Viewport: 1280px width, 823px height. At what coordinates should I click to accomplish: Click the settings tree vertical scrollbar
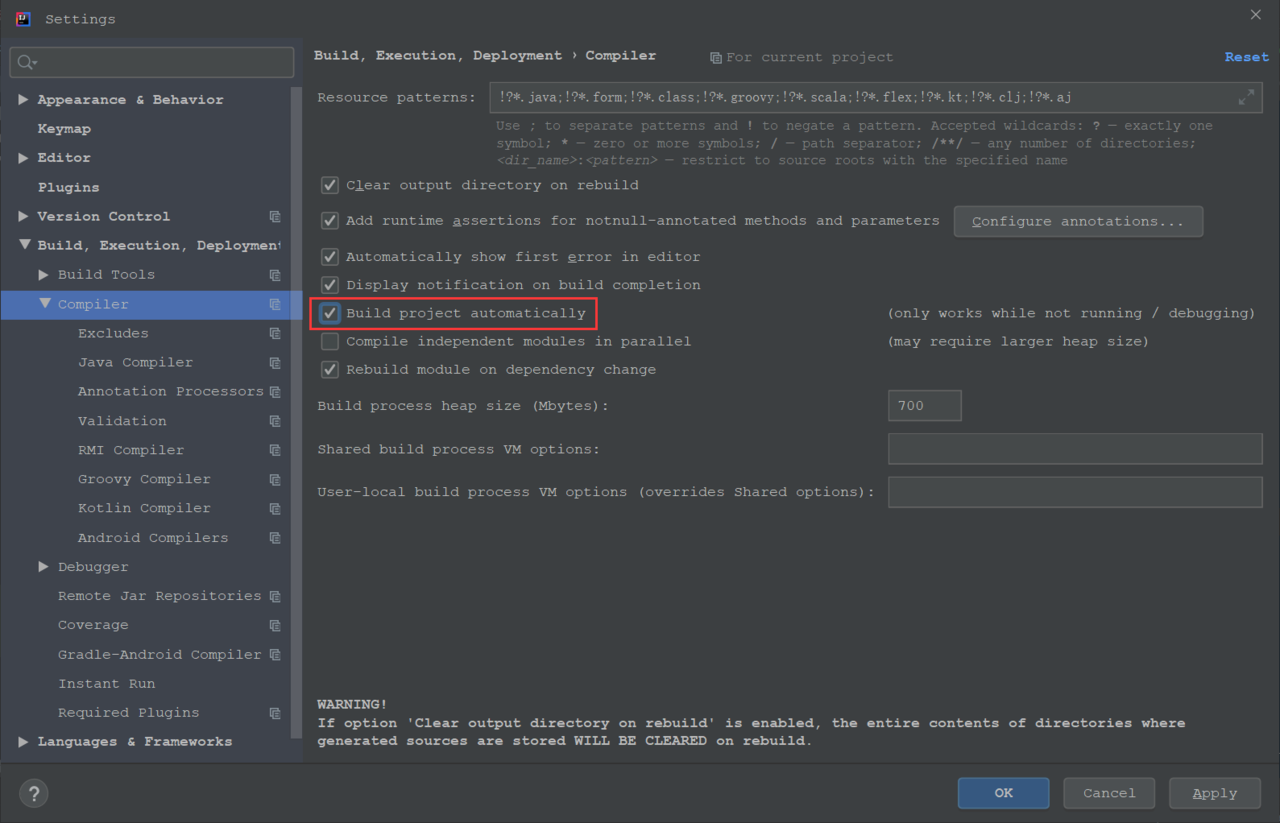[x=296, y=412]
